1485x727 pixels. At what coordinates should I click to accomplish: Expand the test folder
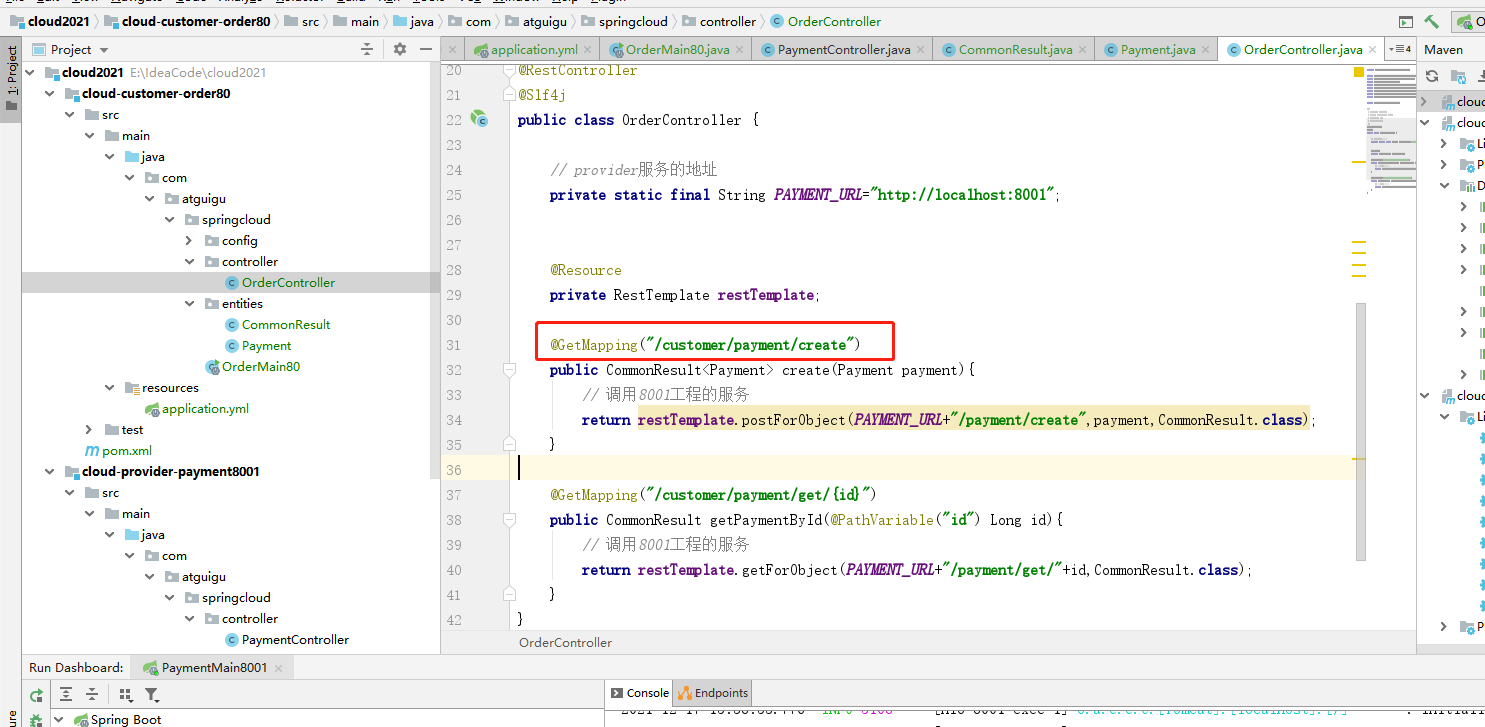pos(90,430)
